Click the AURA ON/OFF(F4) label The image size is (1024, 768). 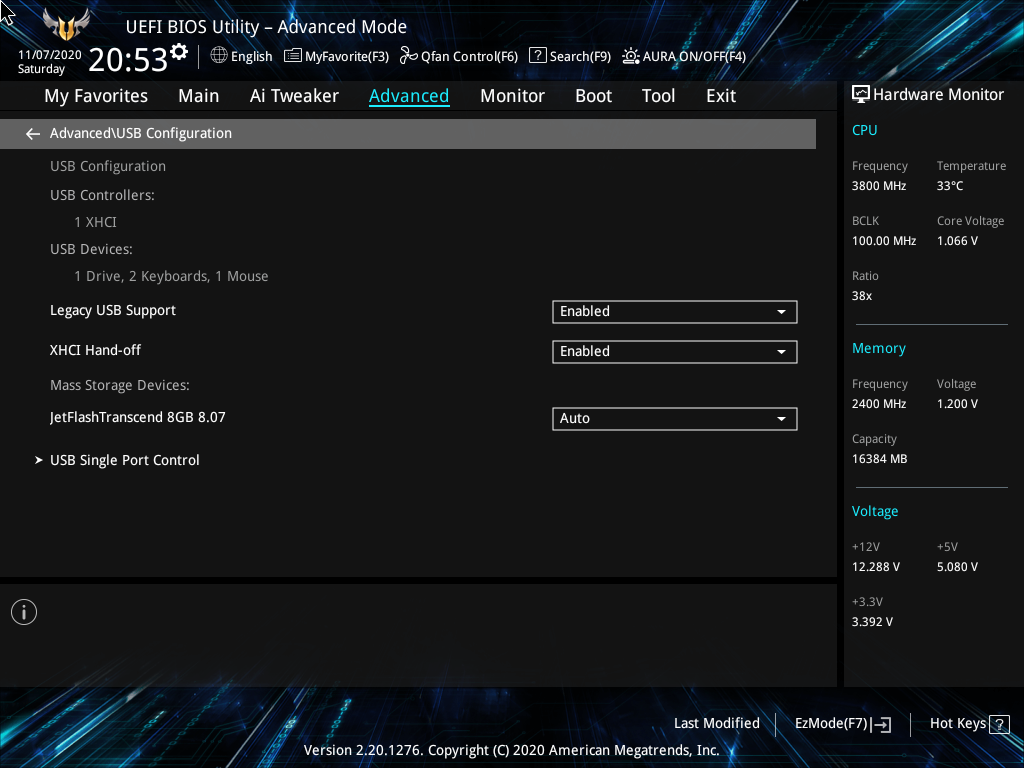(694, 57)
